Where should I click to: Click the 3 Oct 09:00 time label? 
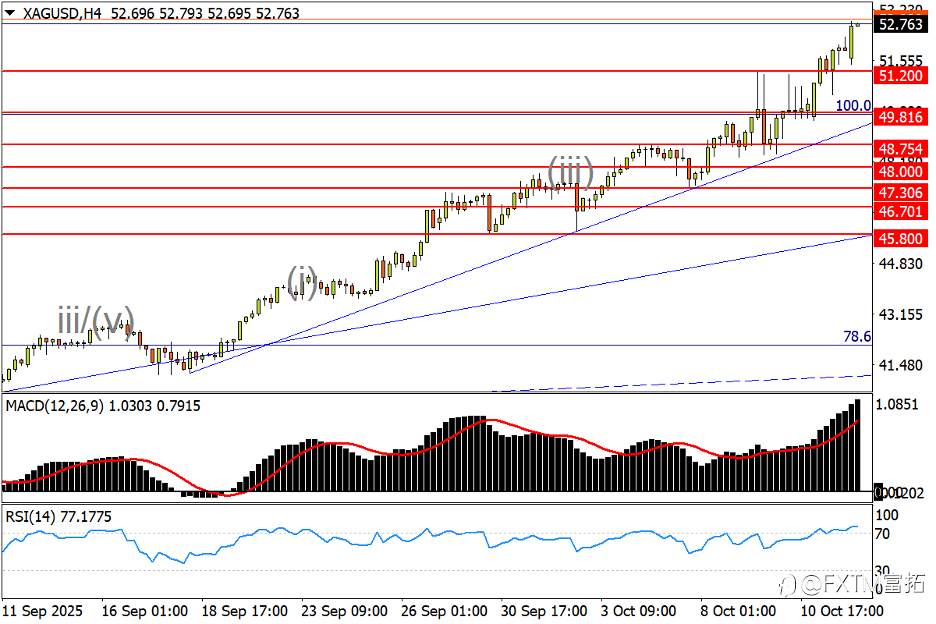coord(639,611)
